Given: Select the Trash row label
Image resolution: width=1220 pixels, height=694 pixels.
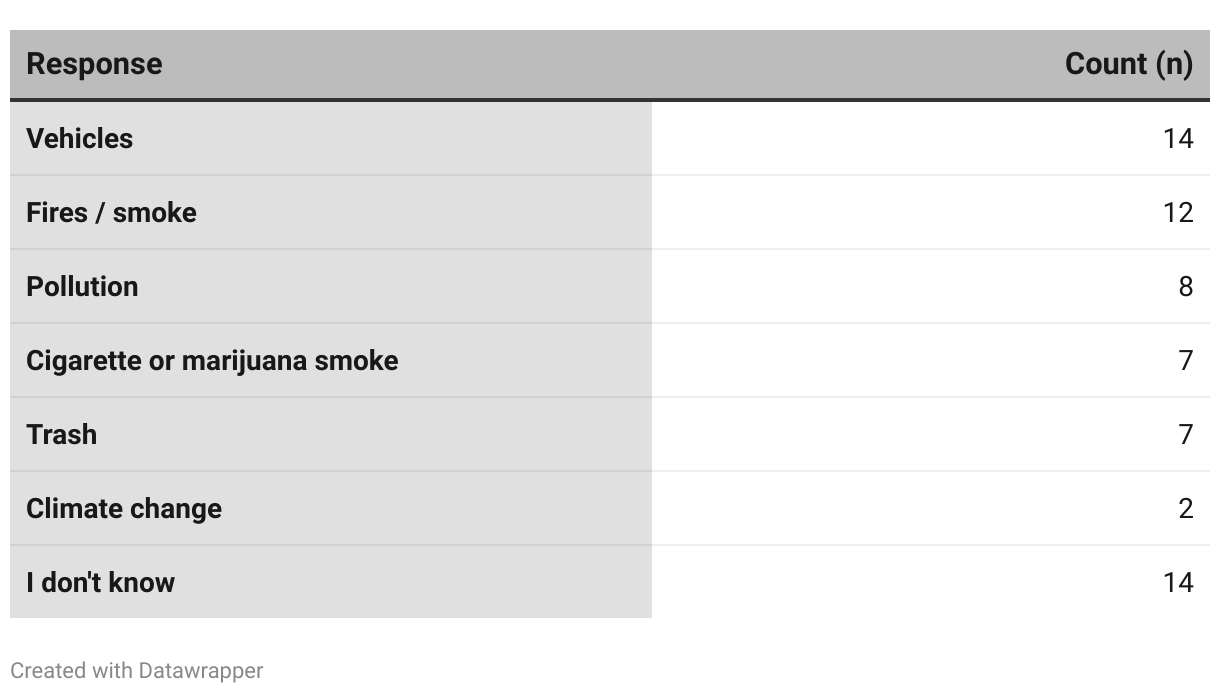Looking at the screenshot, I should tap(61, 434).
